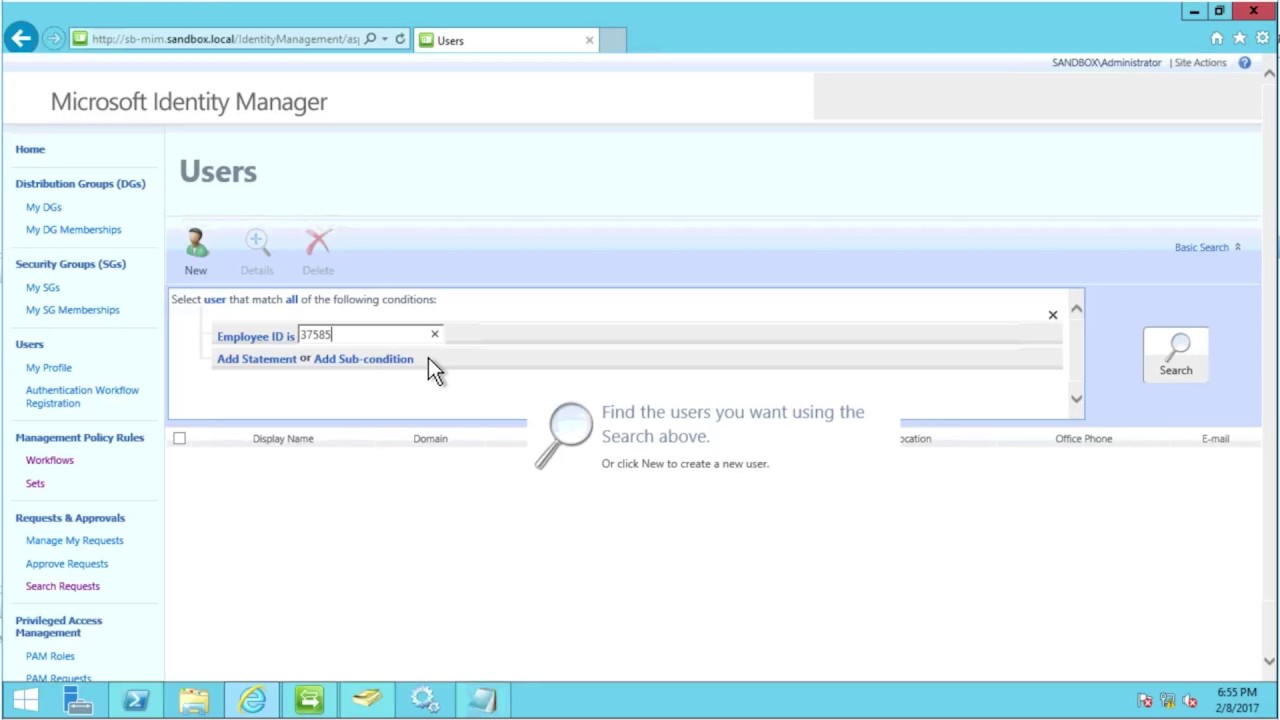Open Approve Requests link
Viewport: 1280px width, 720px height.
pos(67,564)
